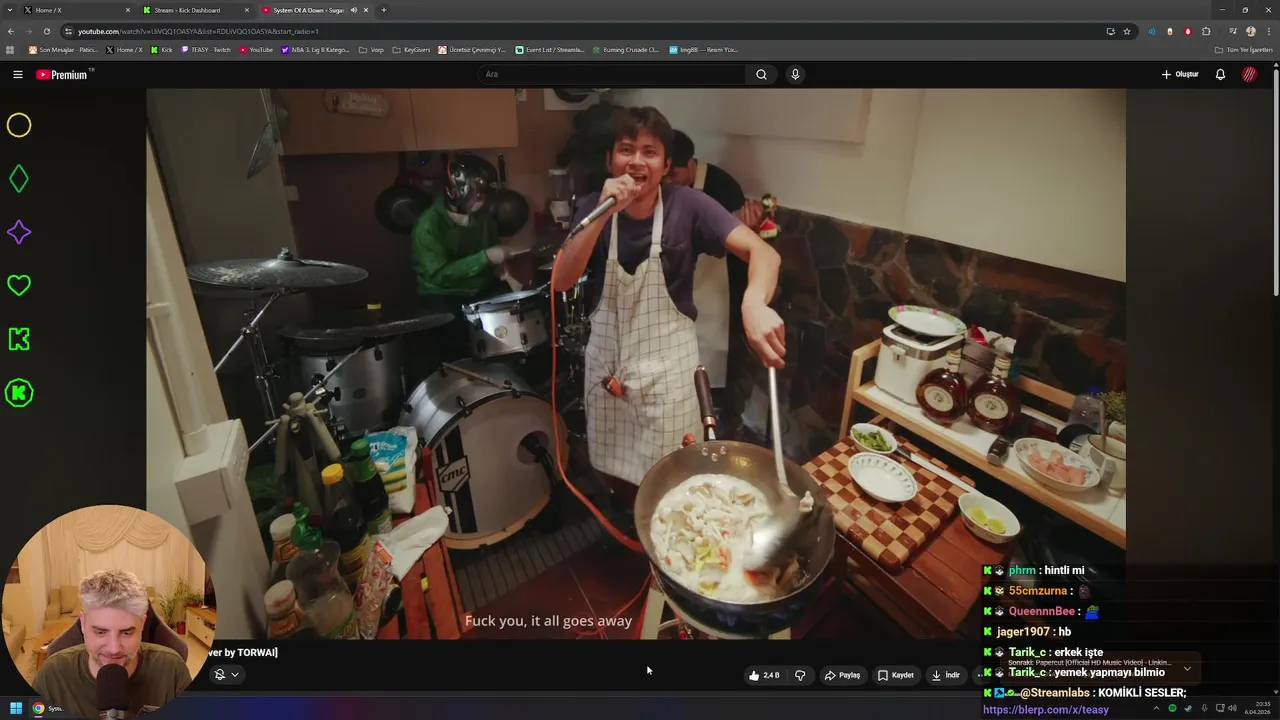Open 'NBA 3. Lig 8 Katego...' bookmark
Viewport: 1280px width, 720px height.
(x=315, y=49)
